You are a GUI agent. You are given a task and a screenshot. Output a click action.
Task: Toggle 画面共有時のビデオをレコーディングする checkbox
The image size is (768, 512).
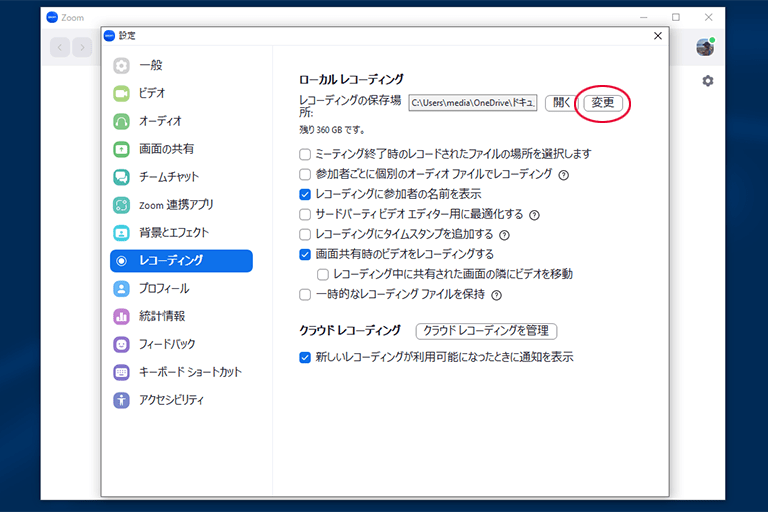305,254
